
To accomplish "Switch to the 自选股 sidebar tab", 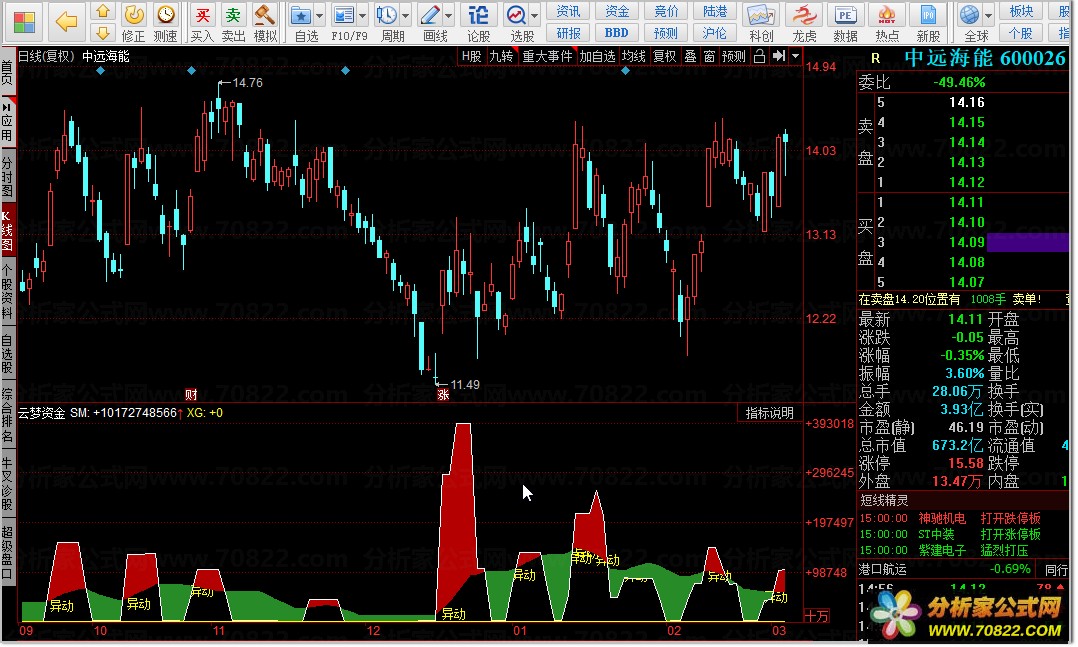I will 7,355.
